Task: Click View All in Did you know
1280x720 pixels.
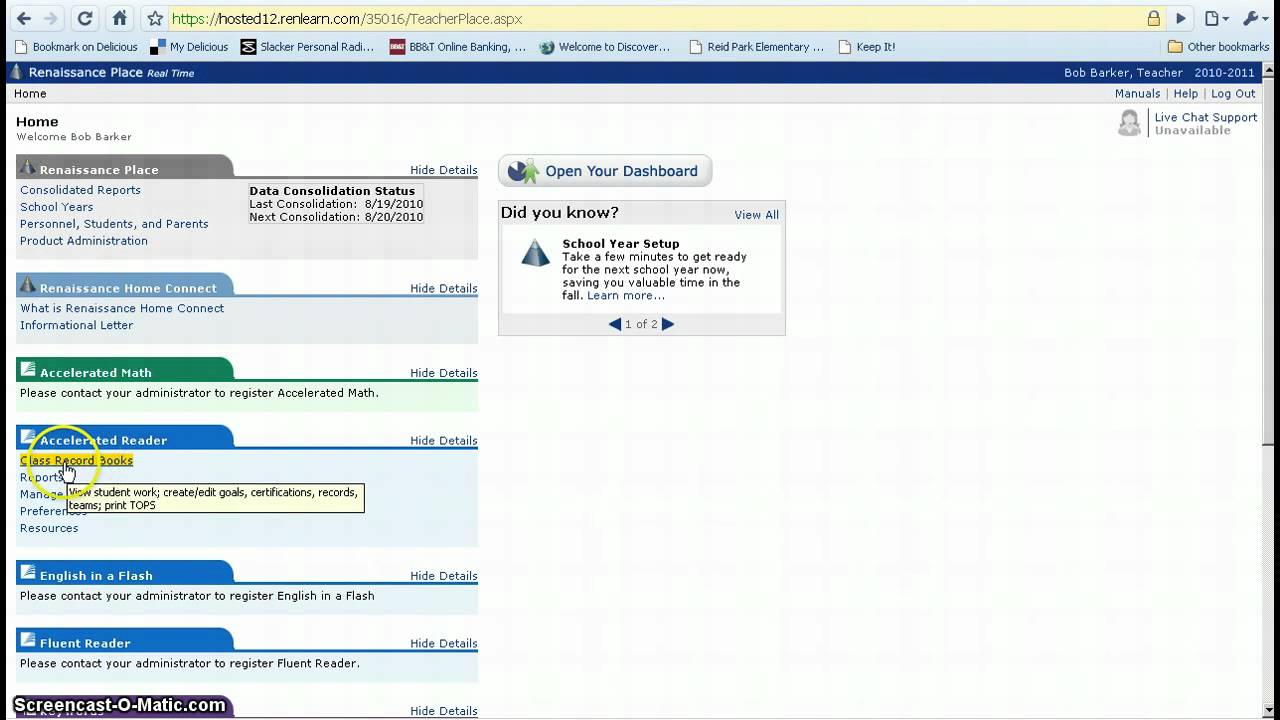Action: point(756,215)
